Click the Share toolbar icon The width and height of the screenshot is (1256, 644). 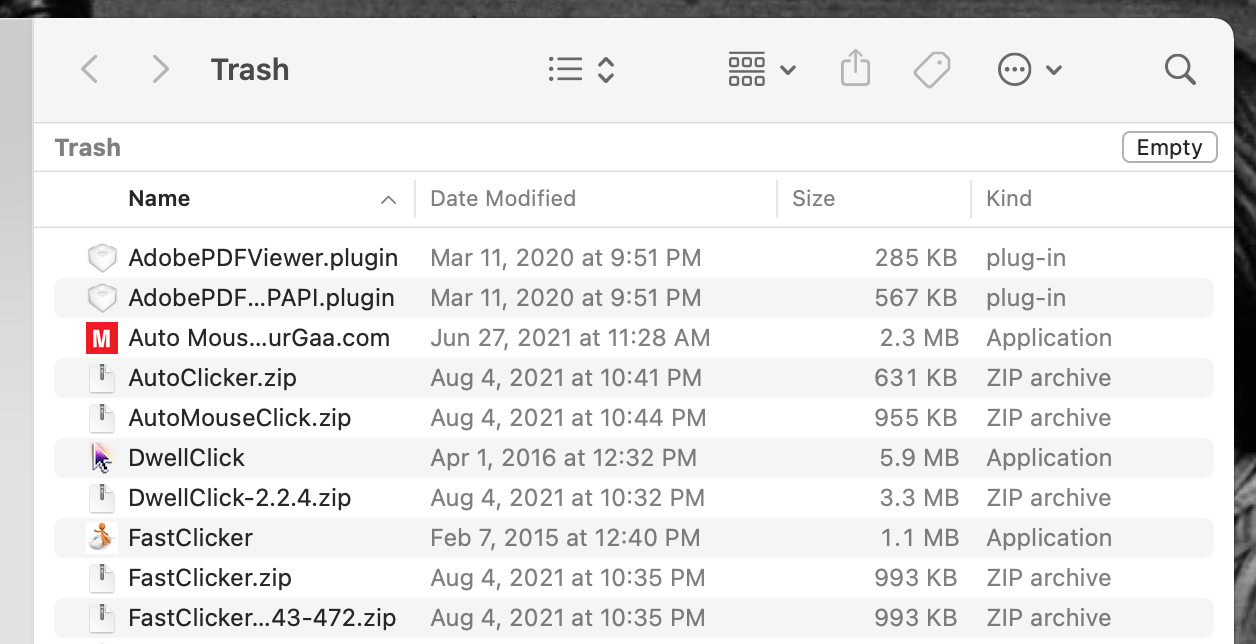(x=855, y=68)
